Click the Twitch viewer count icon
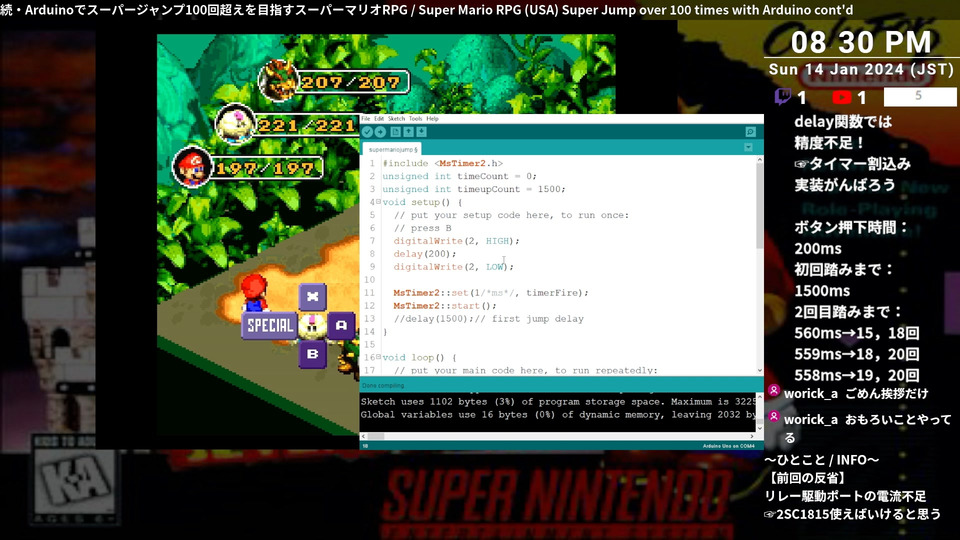 (782, 97)
